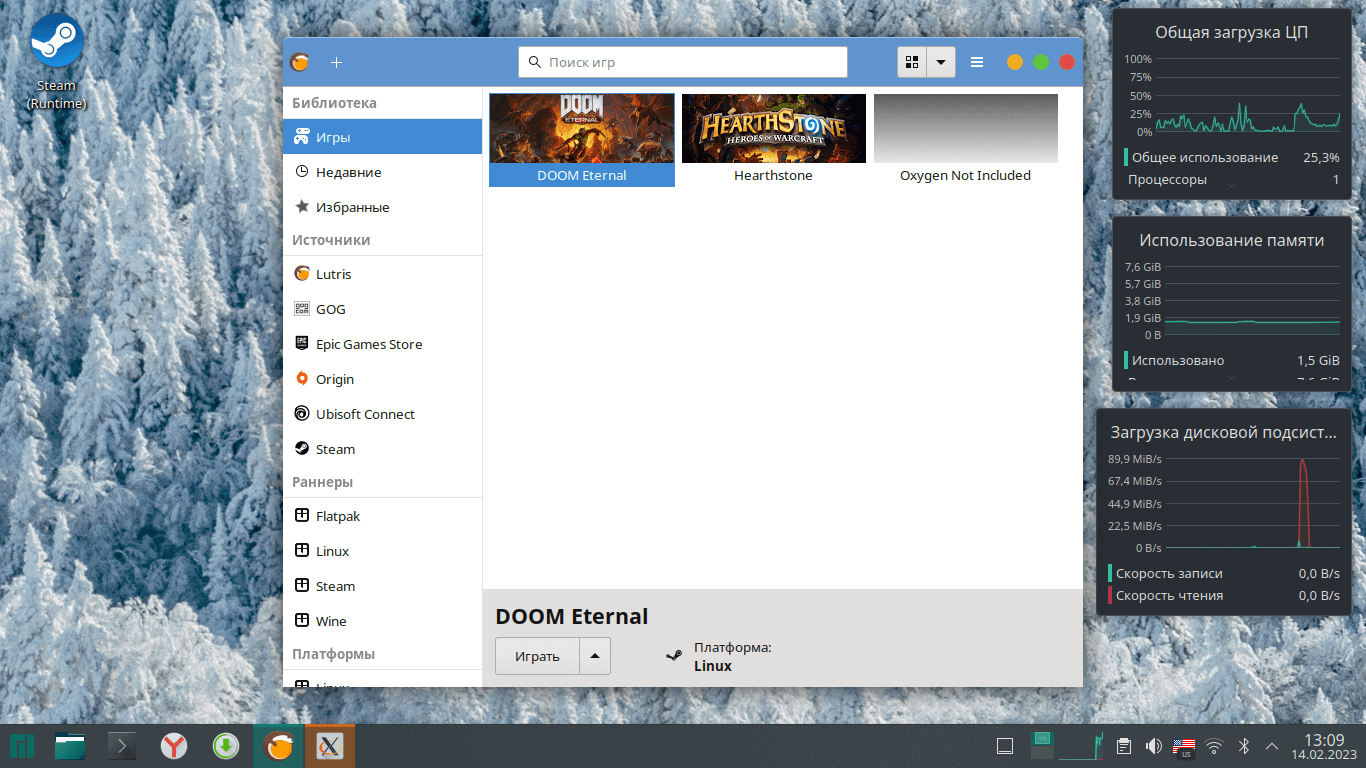Switch to grid view with the grid icon
This screenshot has height=768, width=1366.
(912, 62)
